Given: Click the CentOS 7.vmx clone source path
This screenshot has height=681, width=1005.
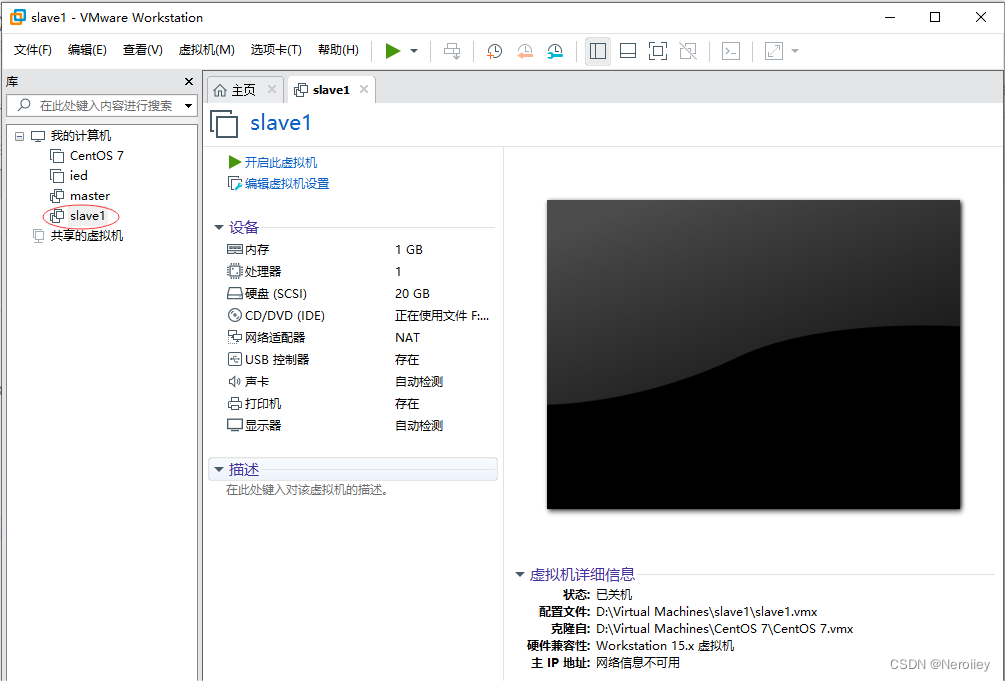Looking at the screenshot, I should pos(724,629).
